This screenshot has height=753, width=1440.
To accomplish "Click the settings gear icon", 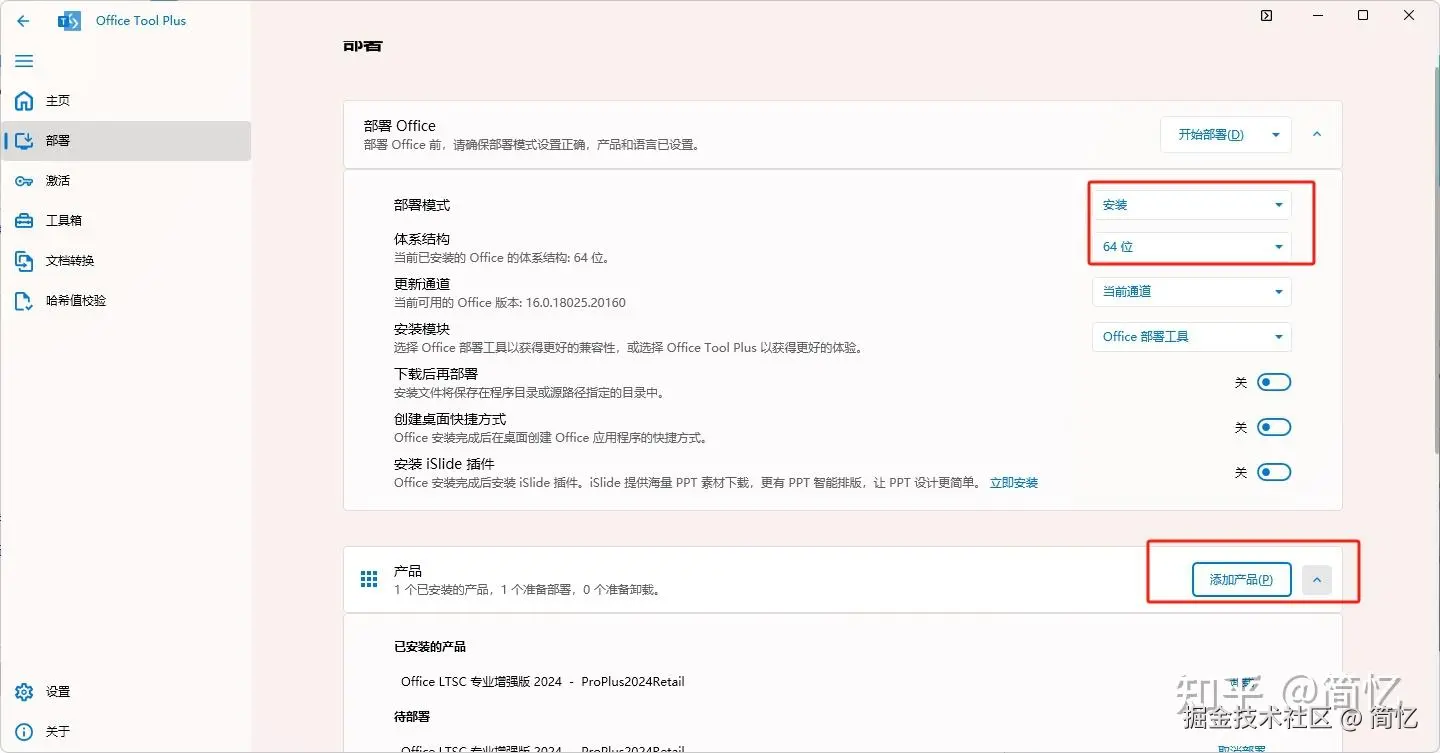I will point(24,692).
